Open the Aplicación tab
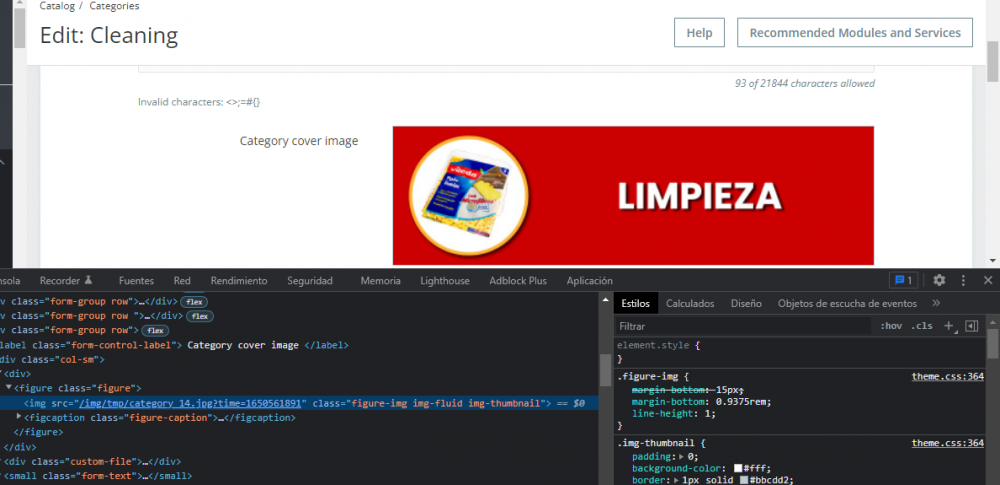 click(x=589, y=281)
